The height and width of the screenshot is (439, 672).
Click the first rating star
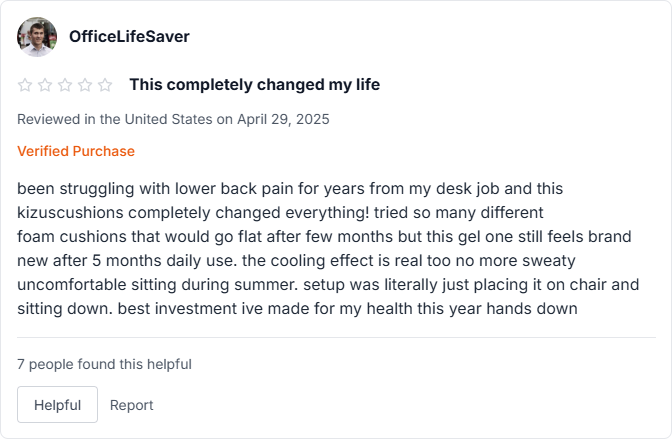coord(26,85)
